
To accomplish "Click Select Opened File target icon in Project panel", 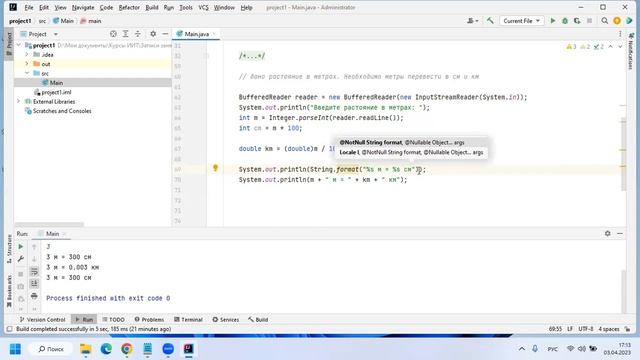I will click(x=113, y=34).
